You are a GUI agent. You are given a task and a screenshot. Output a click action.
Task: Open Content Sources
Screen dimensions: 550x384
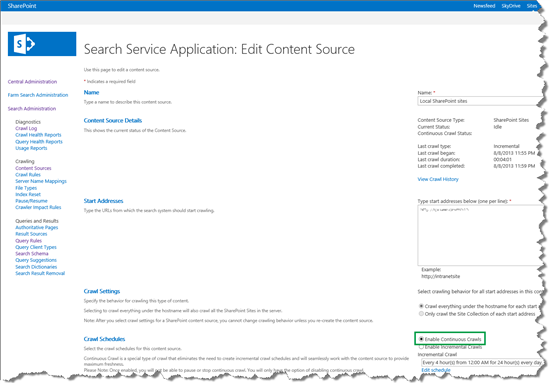(x=33, y=168)
